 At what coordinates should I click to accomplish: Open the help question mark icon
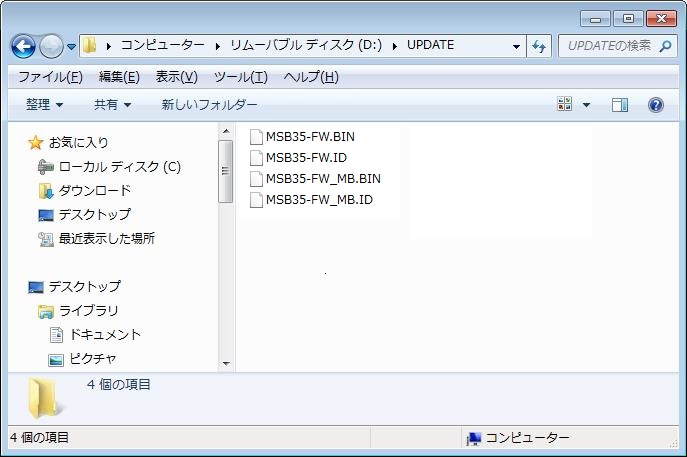click(656, 105)
